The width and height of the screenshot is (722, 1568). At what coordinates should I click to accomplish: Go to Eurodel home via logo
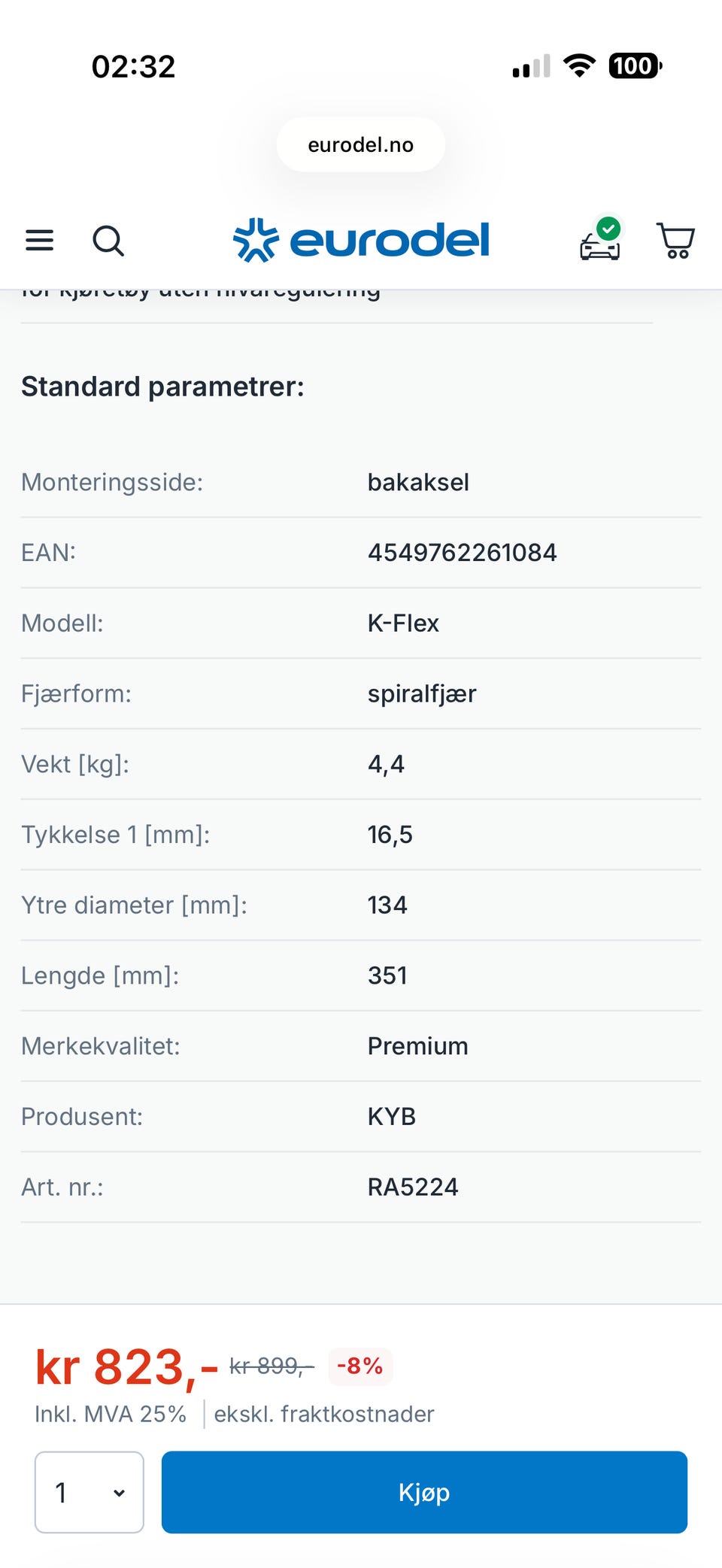point(361,241)
